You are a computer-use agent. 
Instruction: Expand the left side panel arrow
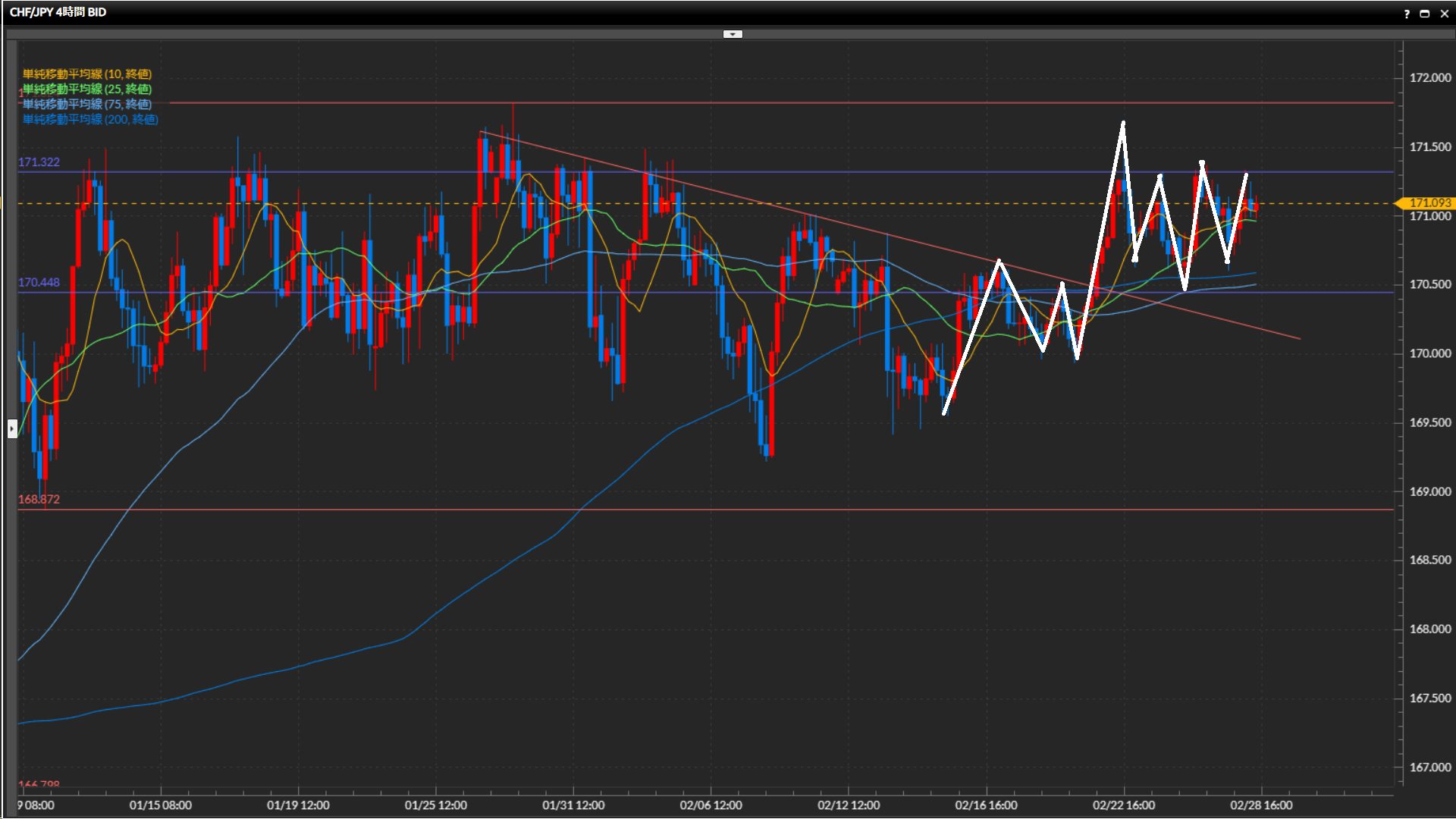pyautogui.click(x=12, y=428)
